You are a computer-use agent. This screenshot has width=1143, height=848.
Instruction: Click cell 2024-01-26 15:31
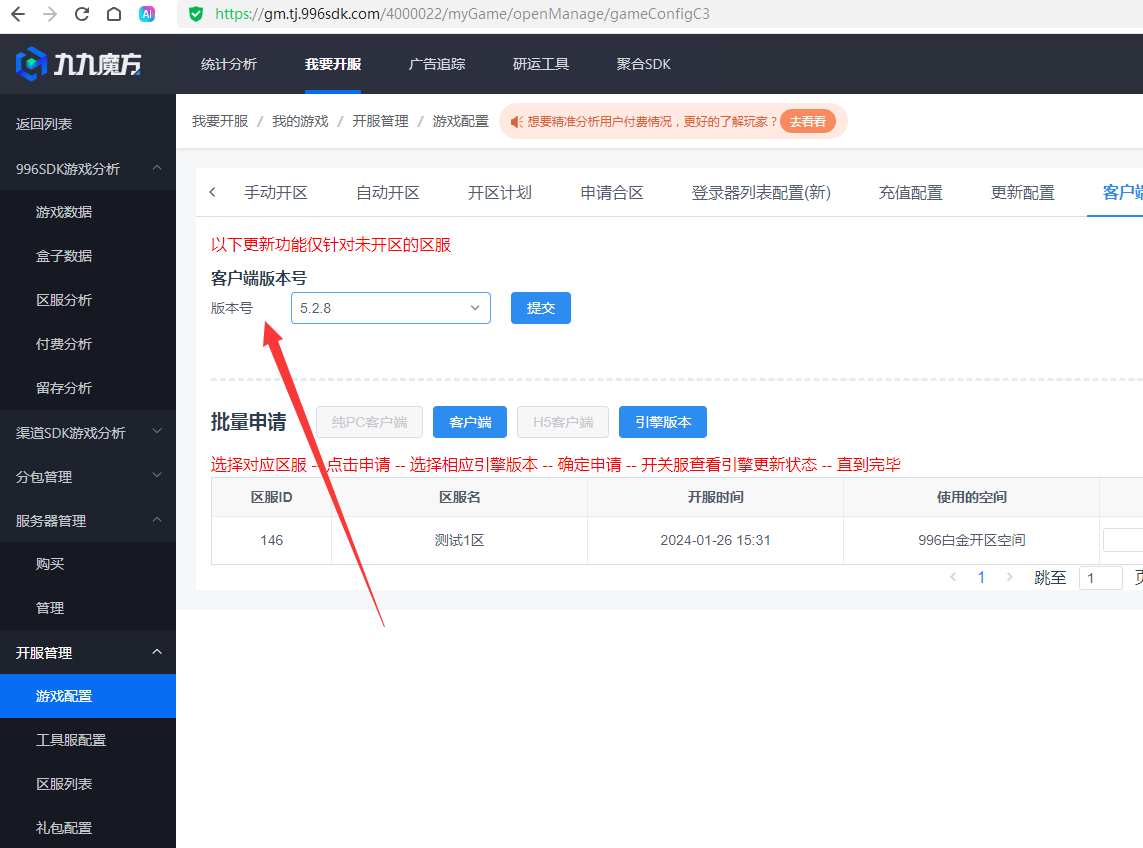click(x=715, y=540)
